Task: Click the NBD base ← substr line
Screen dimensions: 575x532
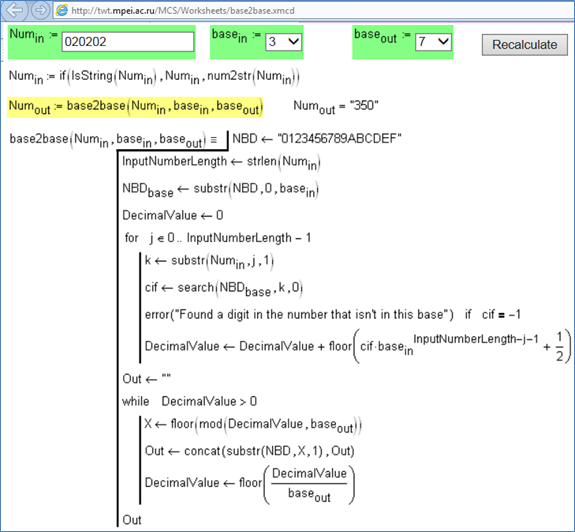Action: click(x=220, y=190)
